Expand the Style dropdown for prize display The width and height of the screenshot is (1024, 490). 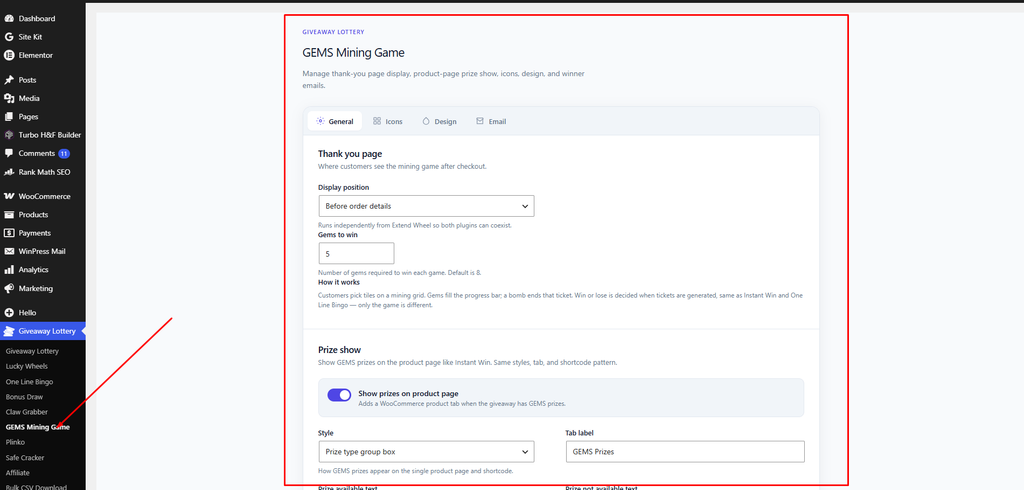[426, 451]
